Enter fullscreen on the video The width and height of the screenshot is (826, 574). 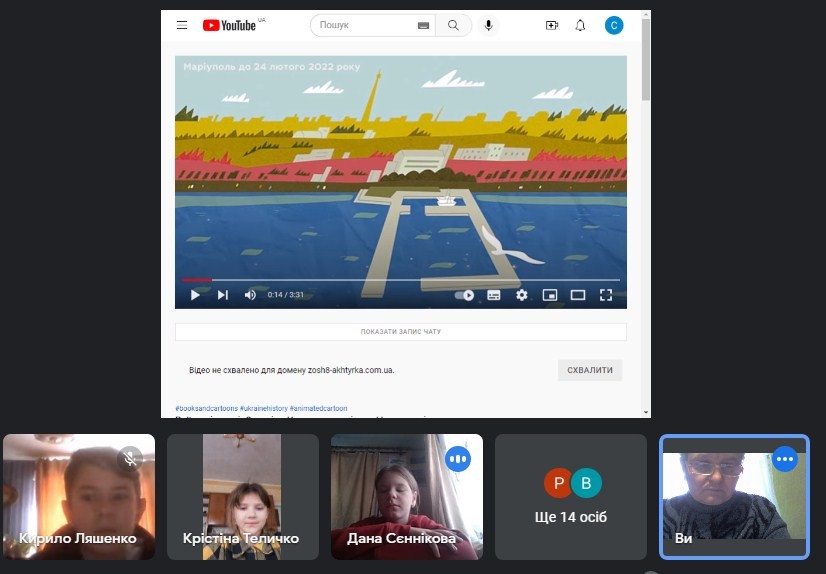[x=606, y=295]
